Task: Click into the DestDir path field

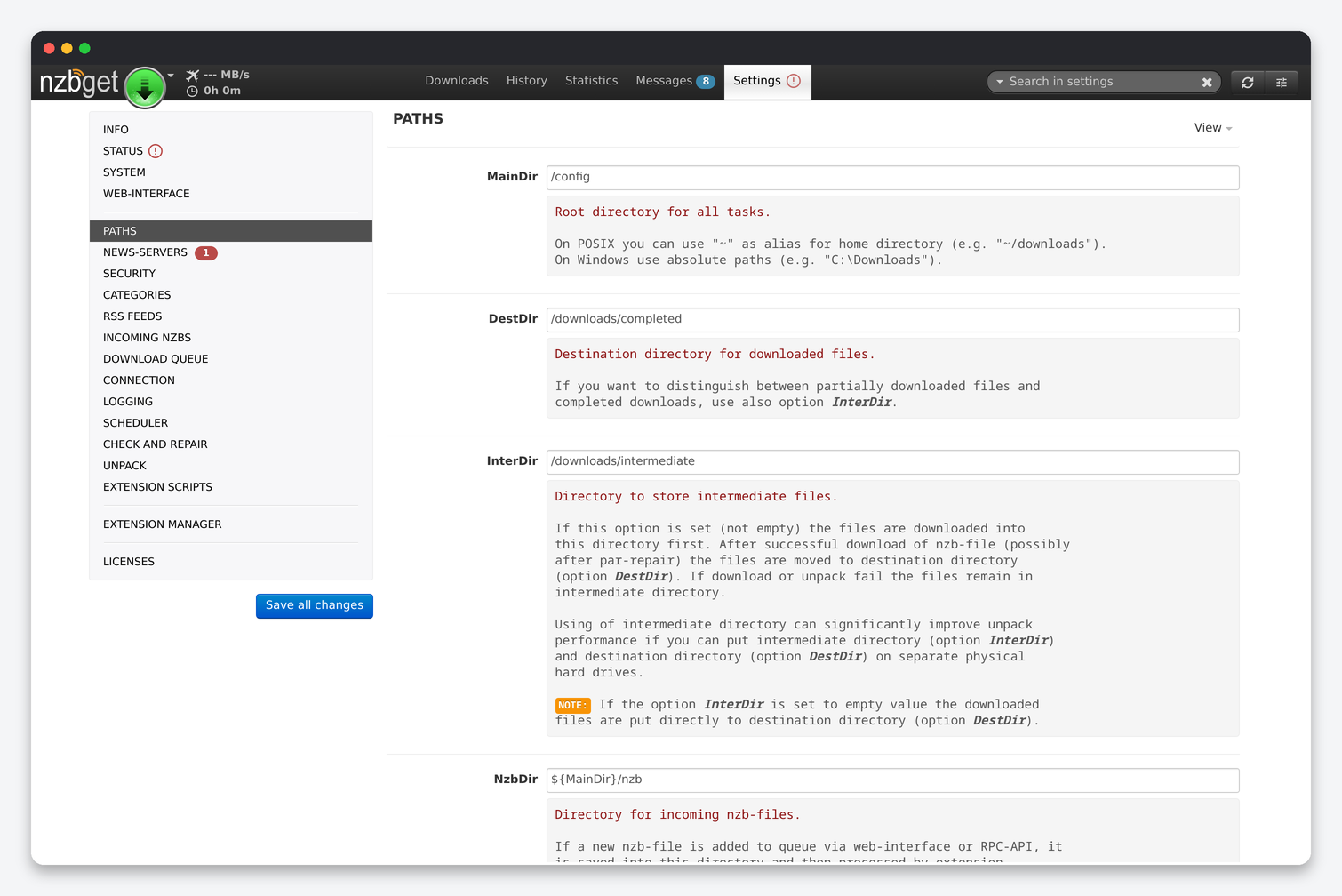Action: tap(892, 319)
